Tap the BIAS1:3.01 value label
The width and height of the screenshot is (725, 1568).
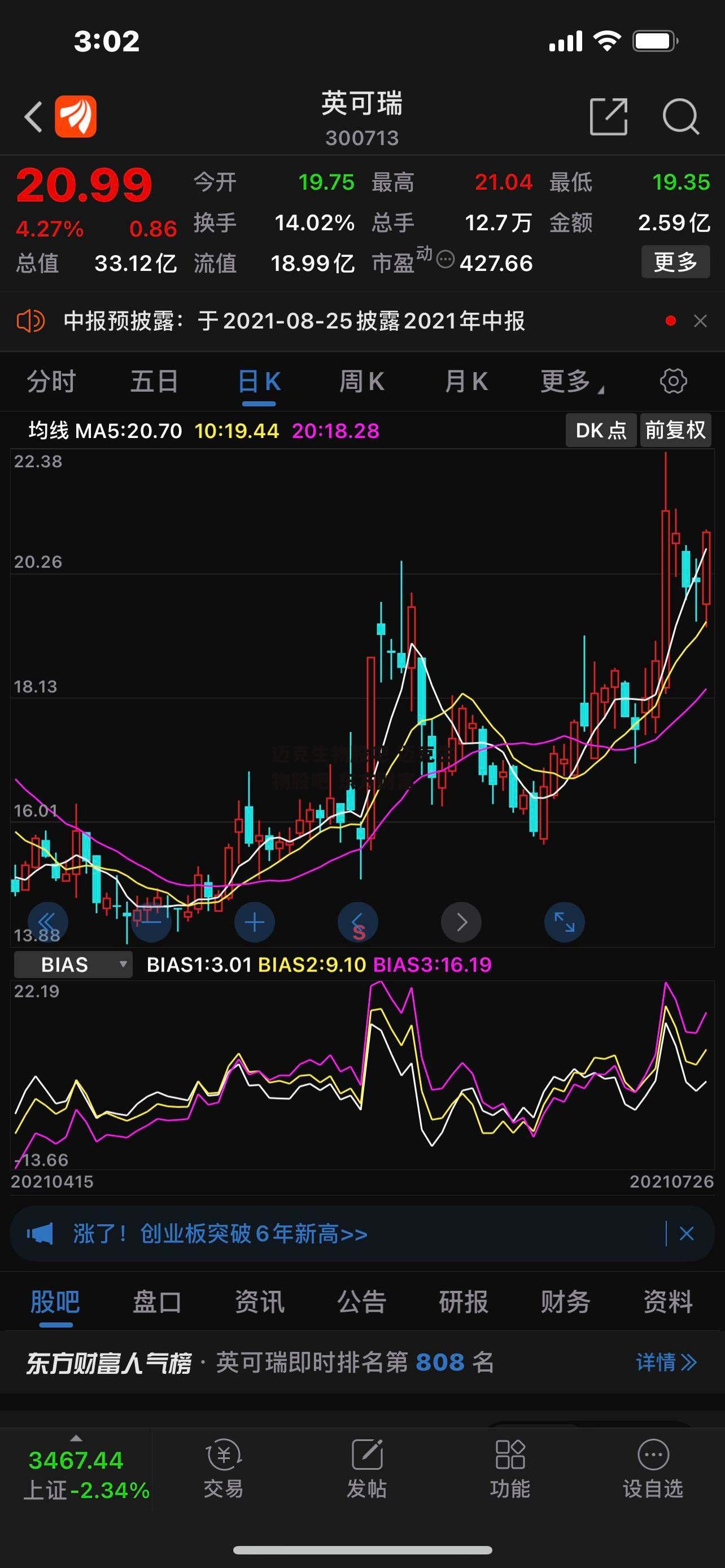point(199,965)
